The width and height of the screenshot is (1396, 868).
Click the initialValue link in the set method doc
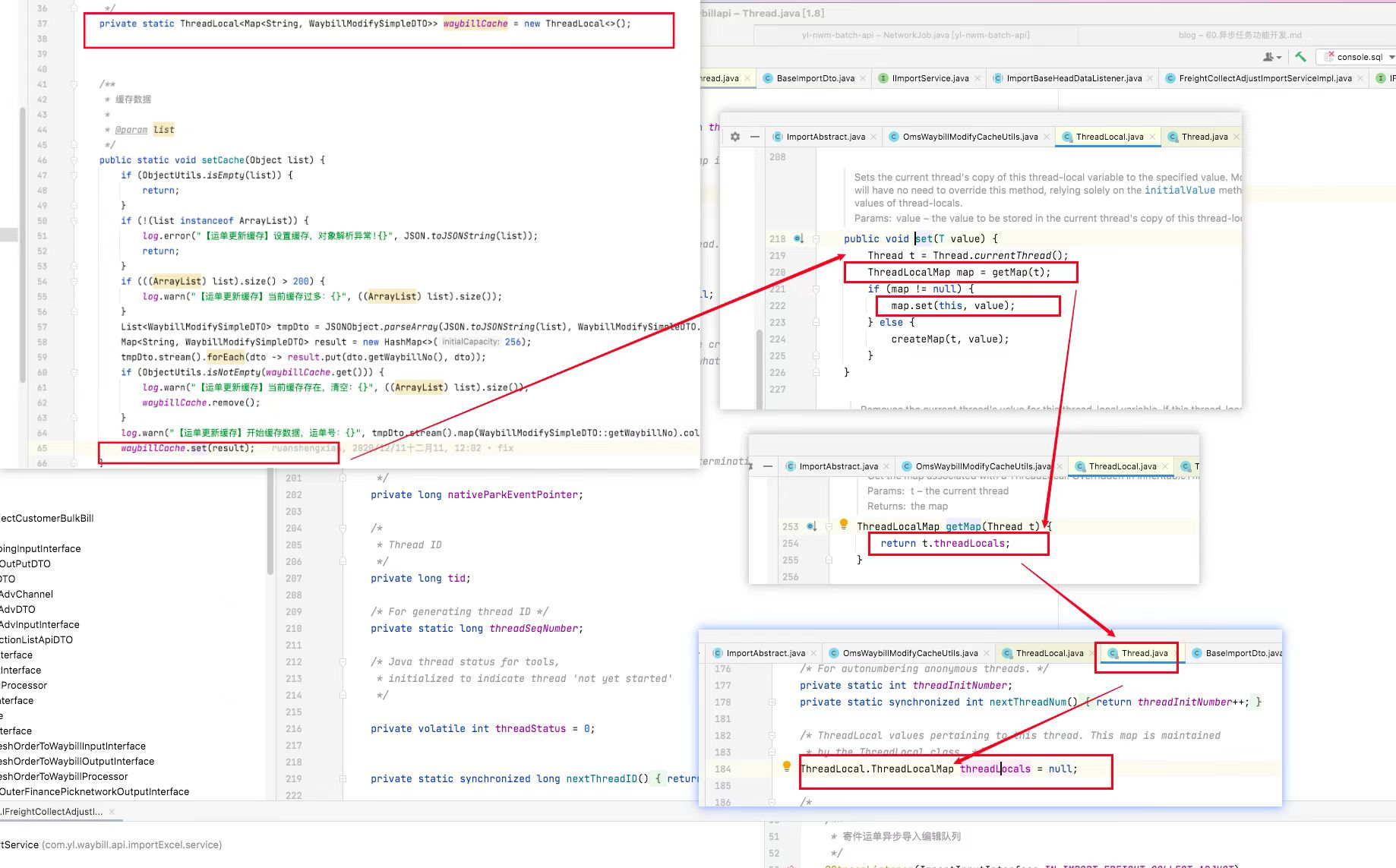coord(1180,191)
